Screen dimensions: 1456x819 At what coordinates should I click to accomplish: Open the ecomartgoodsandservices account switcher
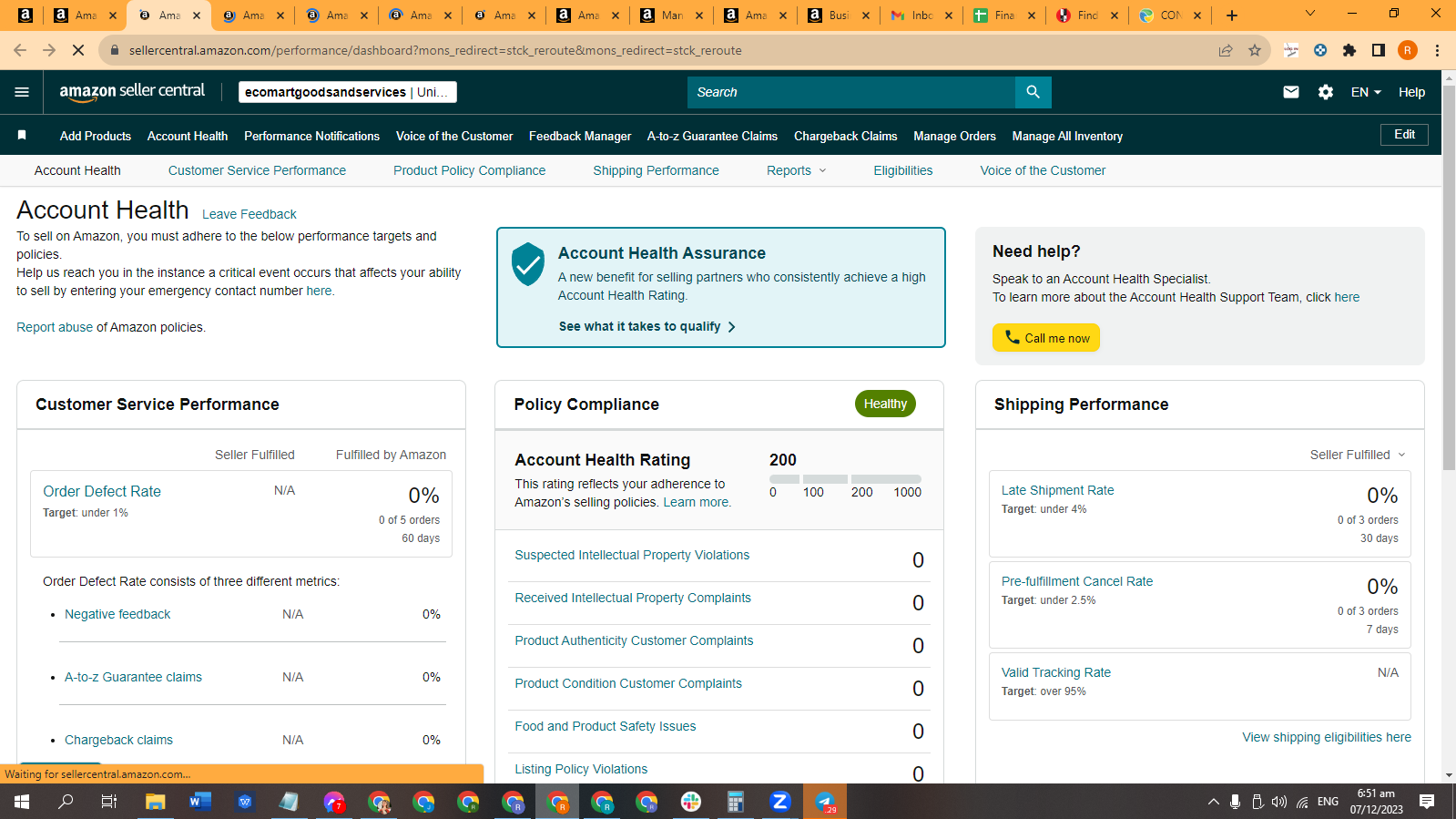(348, 92)
